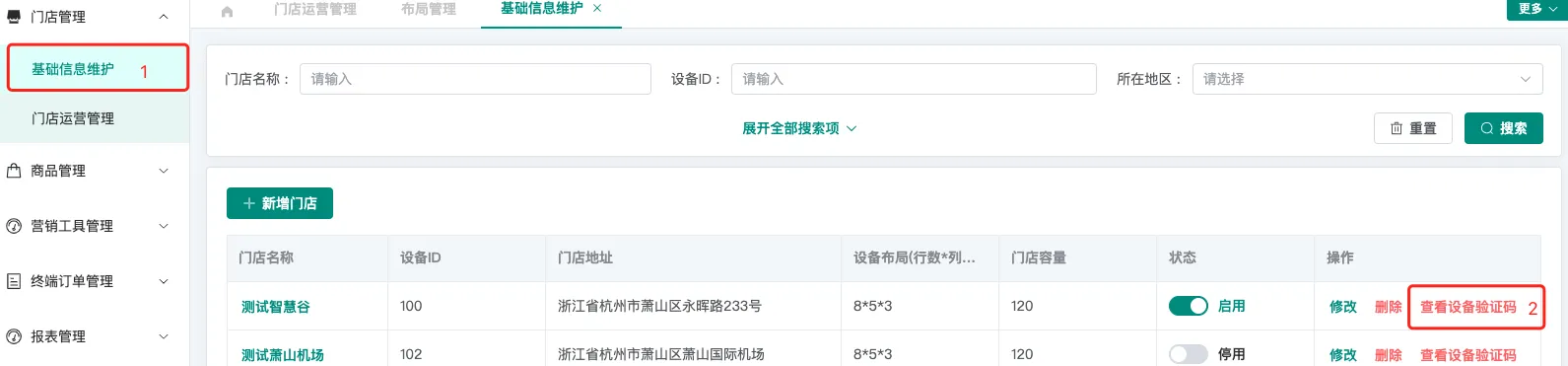This screenshot has width=1568, height=366.
Task: Click the 商品管理 bag icon
Action: tap(14, 171)
